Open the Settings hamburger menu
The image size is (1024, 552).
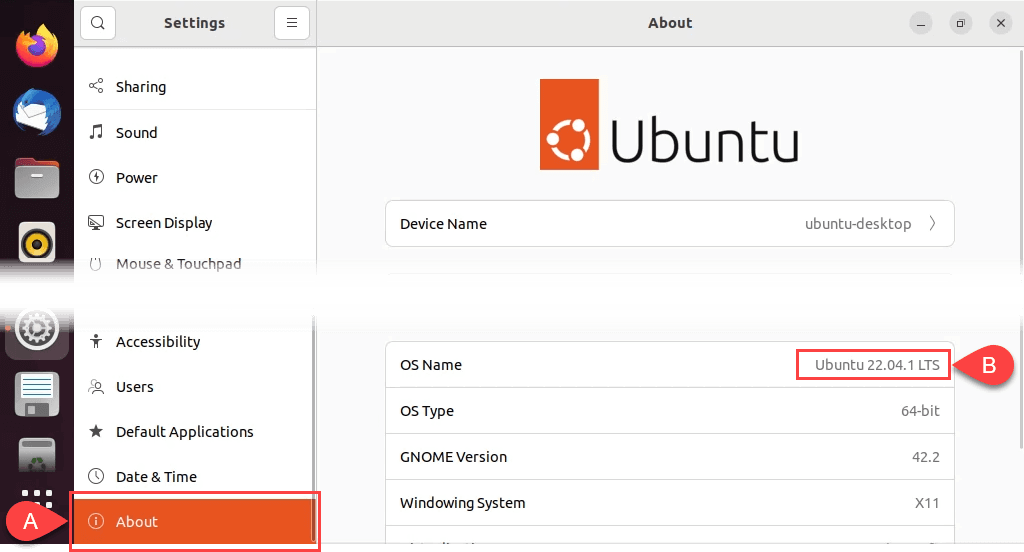291,23
